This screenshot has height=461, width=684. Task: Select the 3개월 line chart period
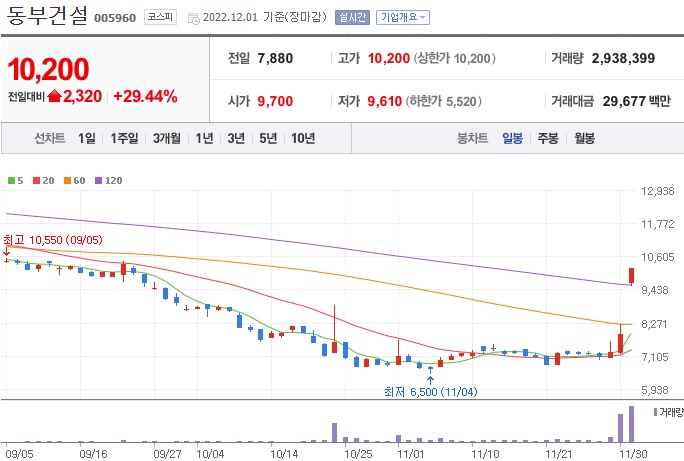pyautogui.click(x=167, y=138)
